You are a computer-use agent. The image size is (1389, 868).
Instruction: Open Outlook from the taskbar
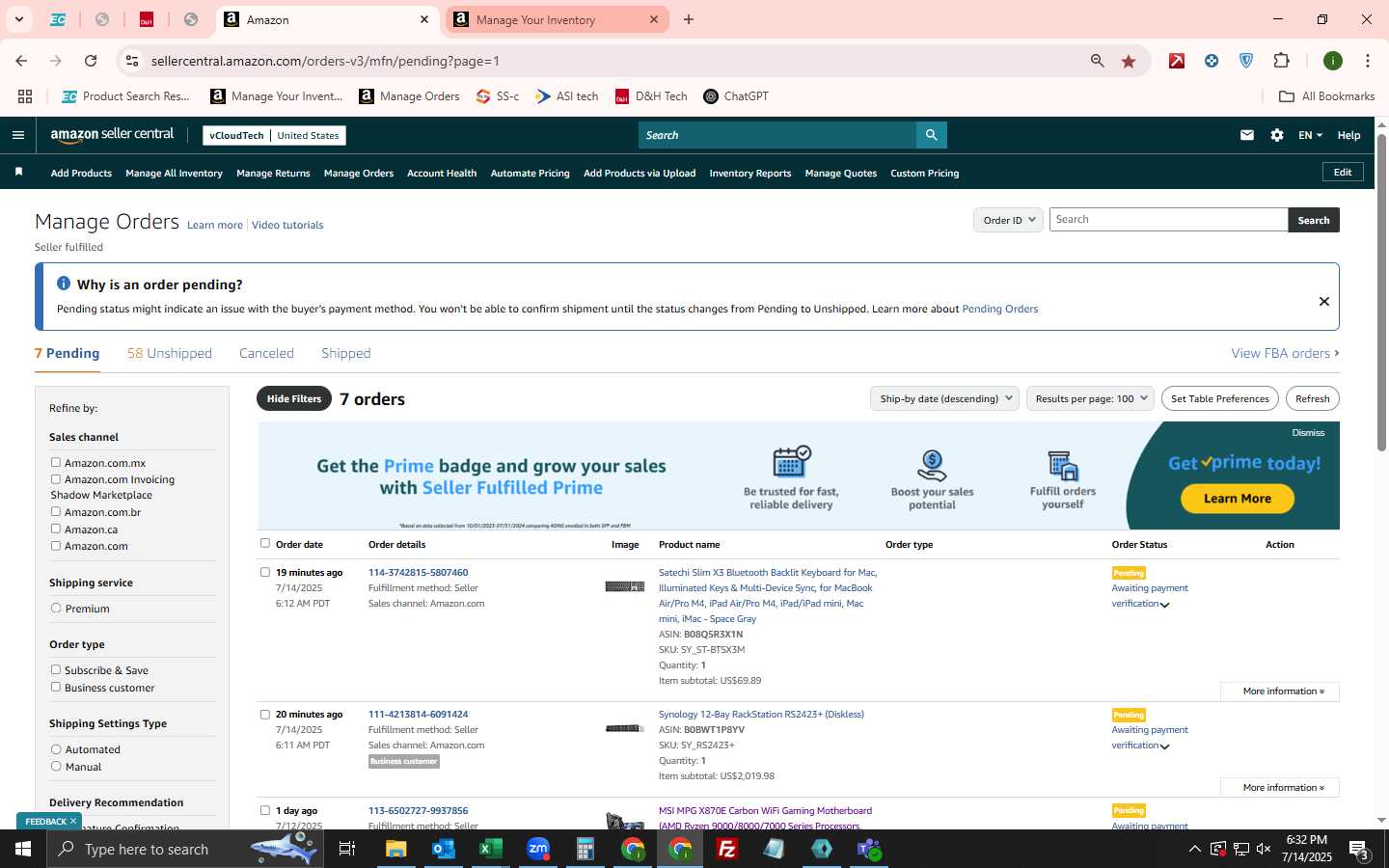click(x=443, y=849)
